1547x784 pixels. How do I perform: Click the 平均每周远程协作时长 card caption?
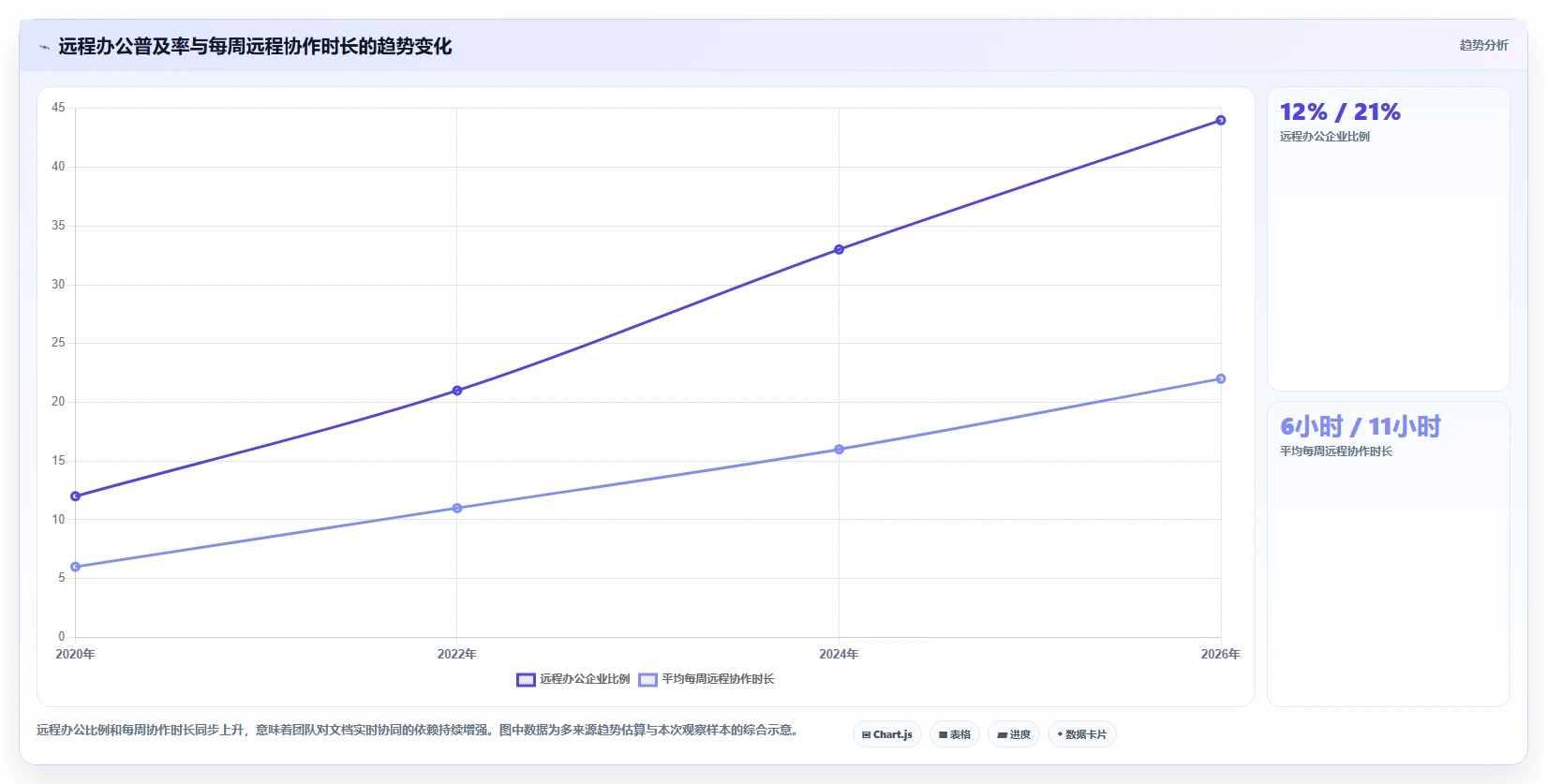(1336, 451)
